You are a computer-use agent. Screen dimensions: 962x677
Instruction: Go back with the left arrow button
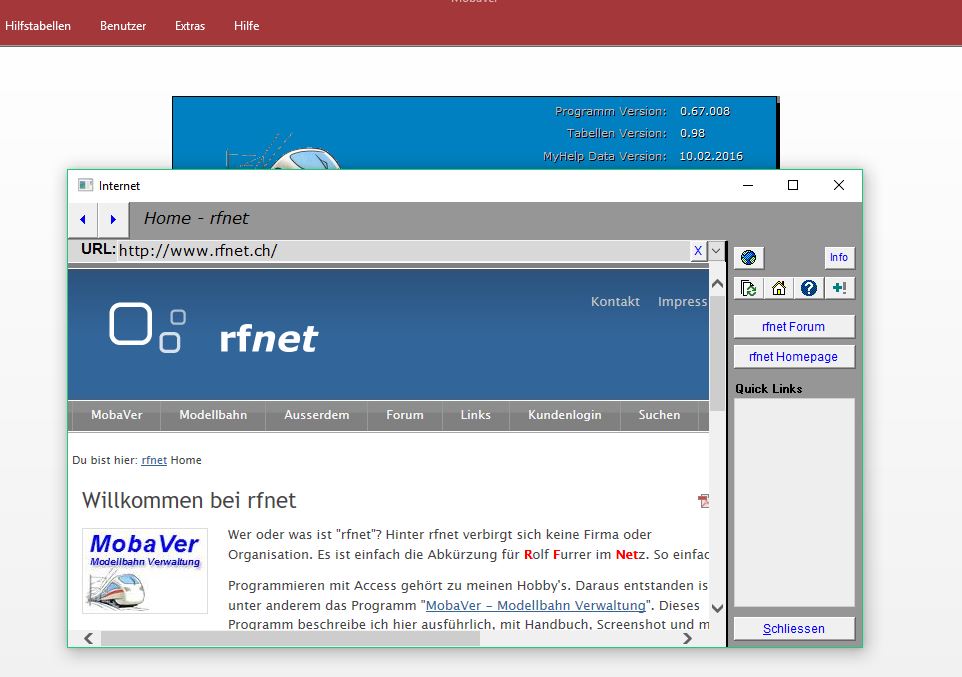click(83, 219)
